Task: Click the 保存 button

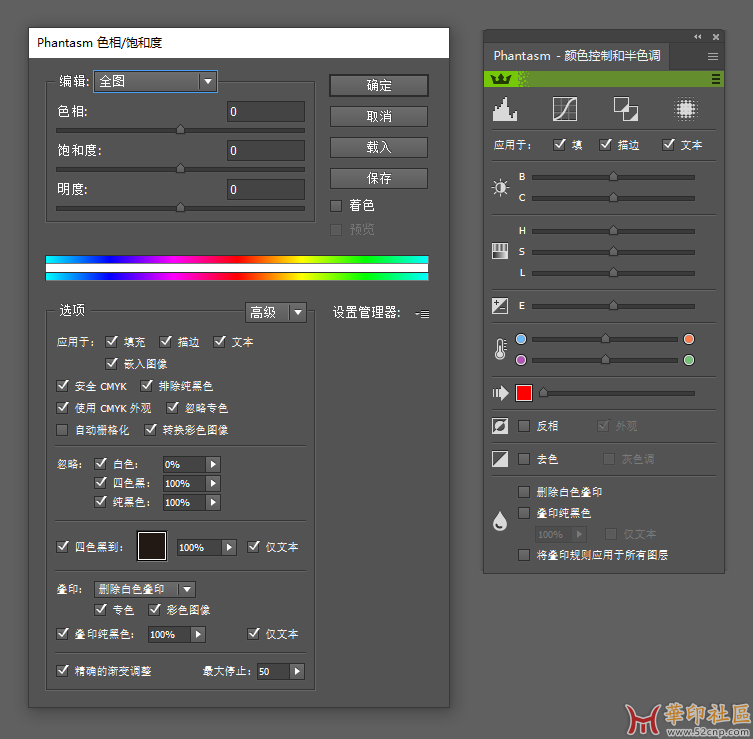Action: click(379, 178)
